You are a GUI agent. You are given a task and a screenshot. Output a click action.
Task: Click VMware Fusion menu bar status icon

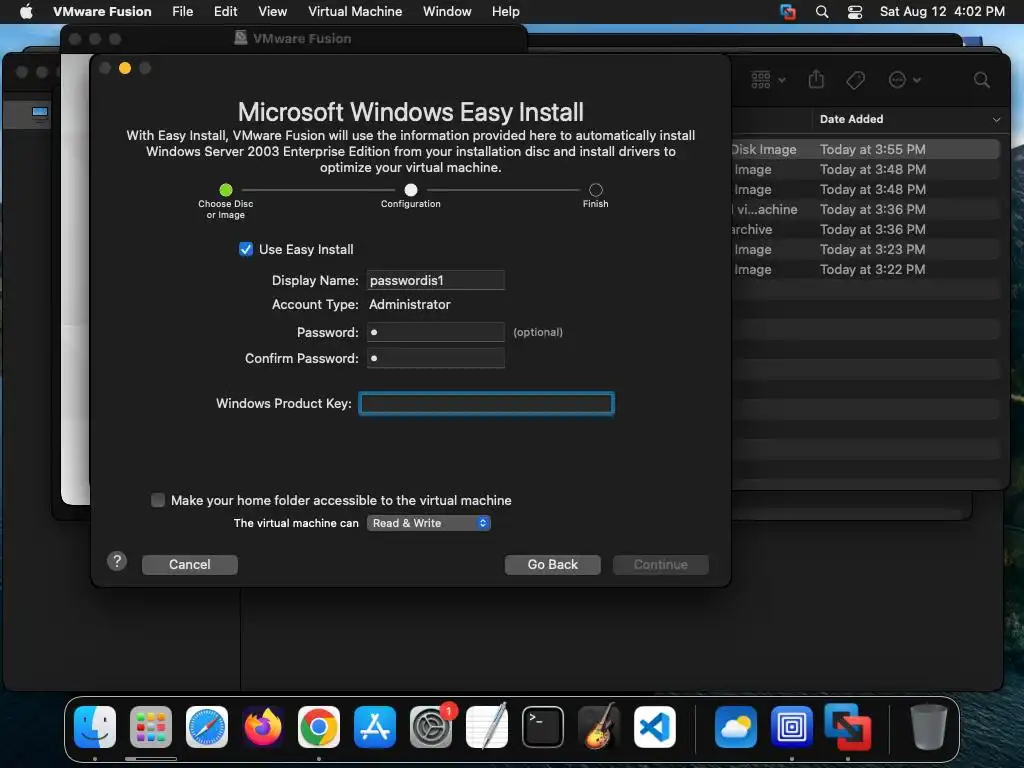click(788, 11)
